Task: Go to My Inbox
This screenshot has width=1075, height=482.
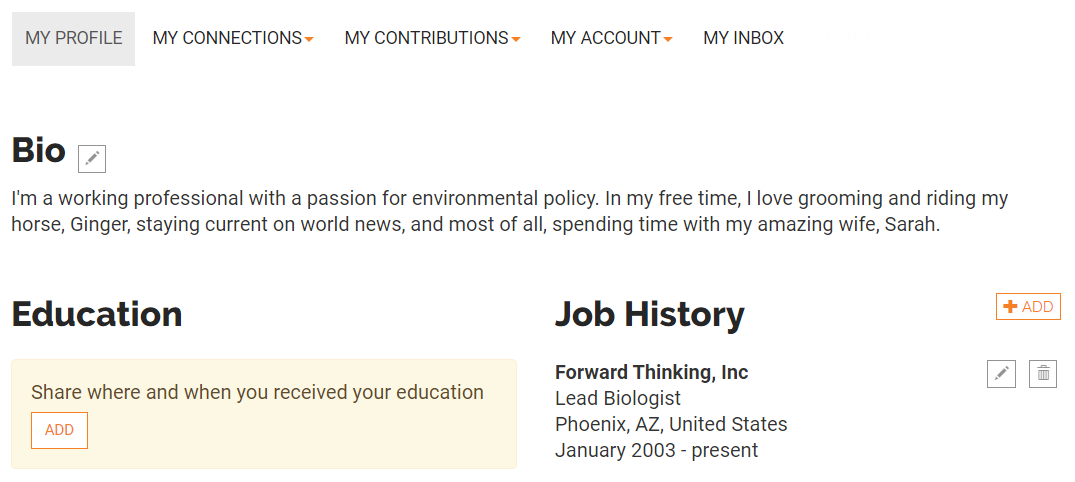Action: pos(743,38)
